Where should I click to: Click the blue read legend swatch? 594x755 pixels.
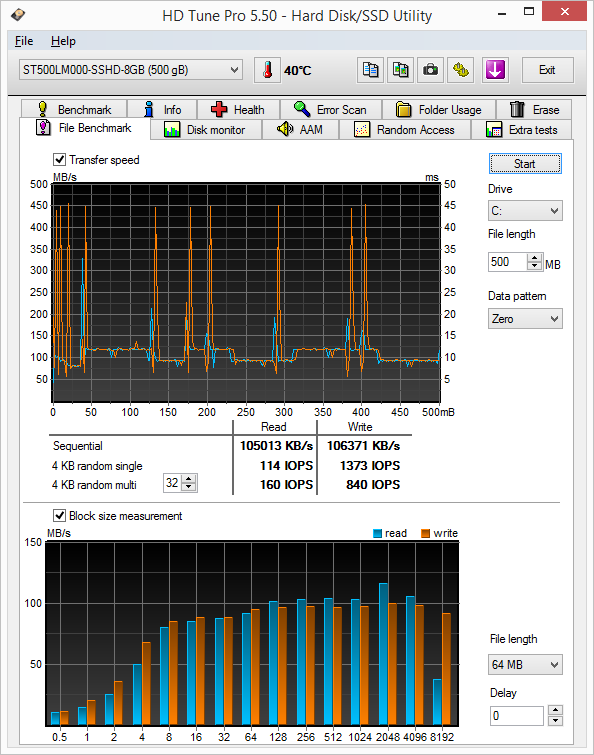(377, 533)
